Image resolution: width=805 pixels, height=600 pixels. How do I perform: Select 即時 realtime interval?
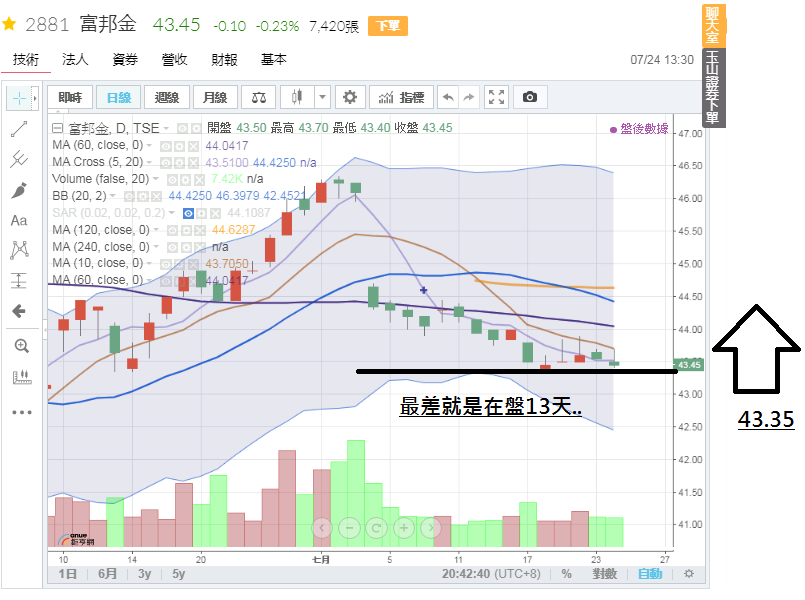tap(70, 97)
